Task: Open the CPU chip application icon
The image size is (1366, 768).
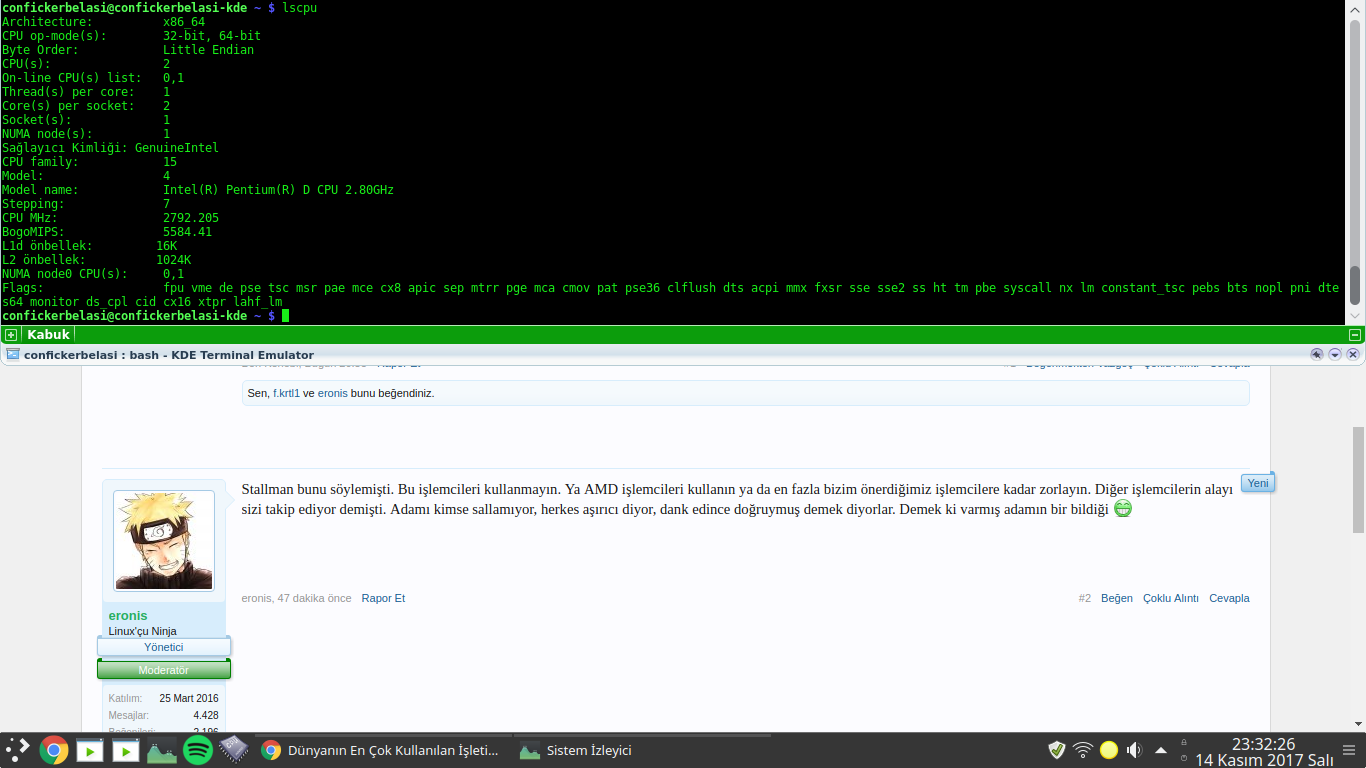Action: pyautogui.click(x=234, y=750)
